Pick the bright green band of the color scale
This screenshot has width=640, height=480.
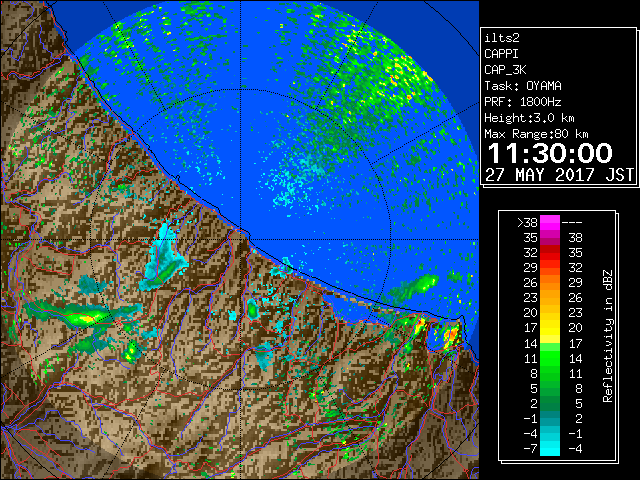click(550, 358)
